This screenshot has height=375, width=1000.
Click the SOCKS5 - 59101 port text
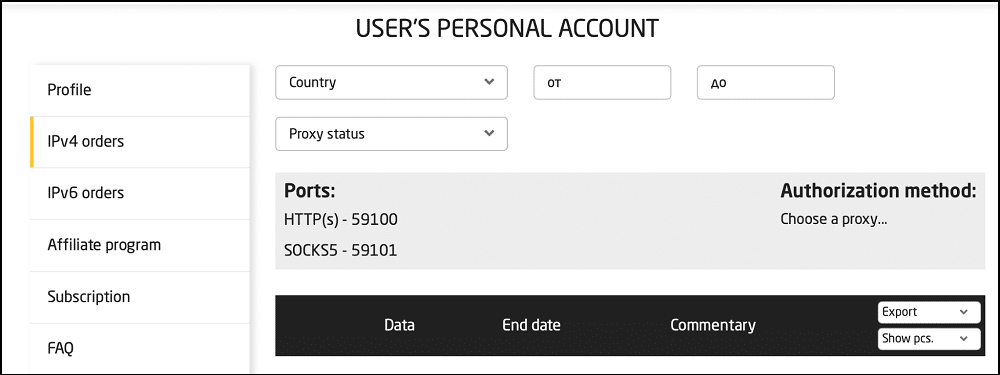click(341, 251)
